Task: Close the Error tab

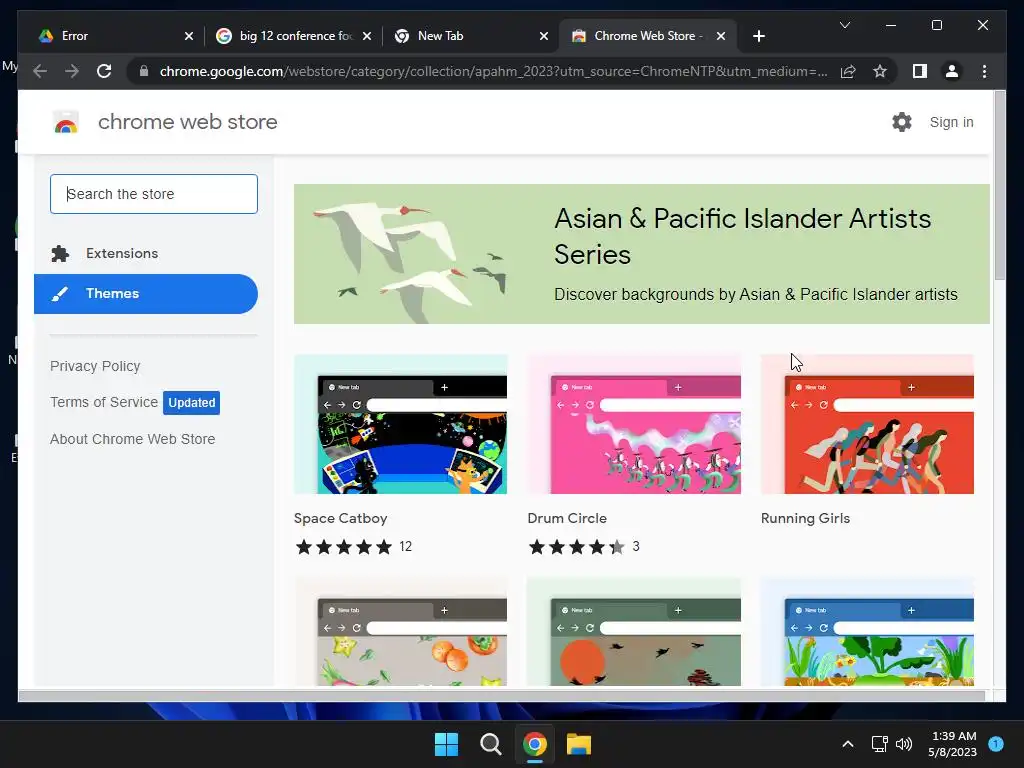Action: [x=189, y=36]
